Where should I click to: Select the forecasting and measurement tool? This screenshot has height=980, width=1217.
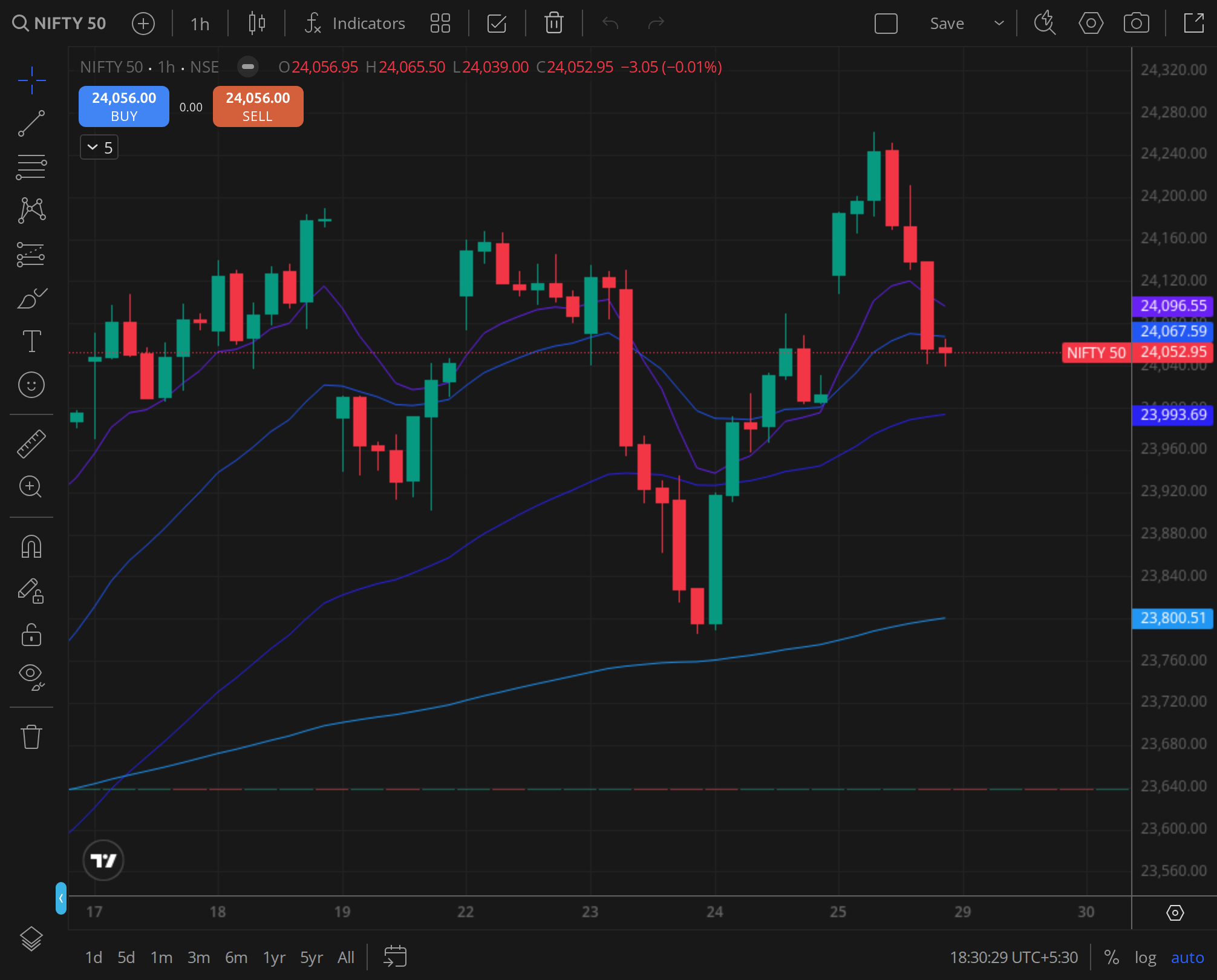(x=31, y=254)
